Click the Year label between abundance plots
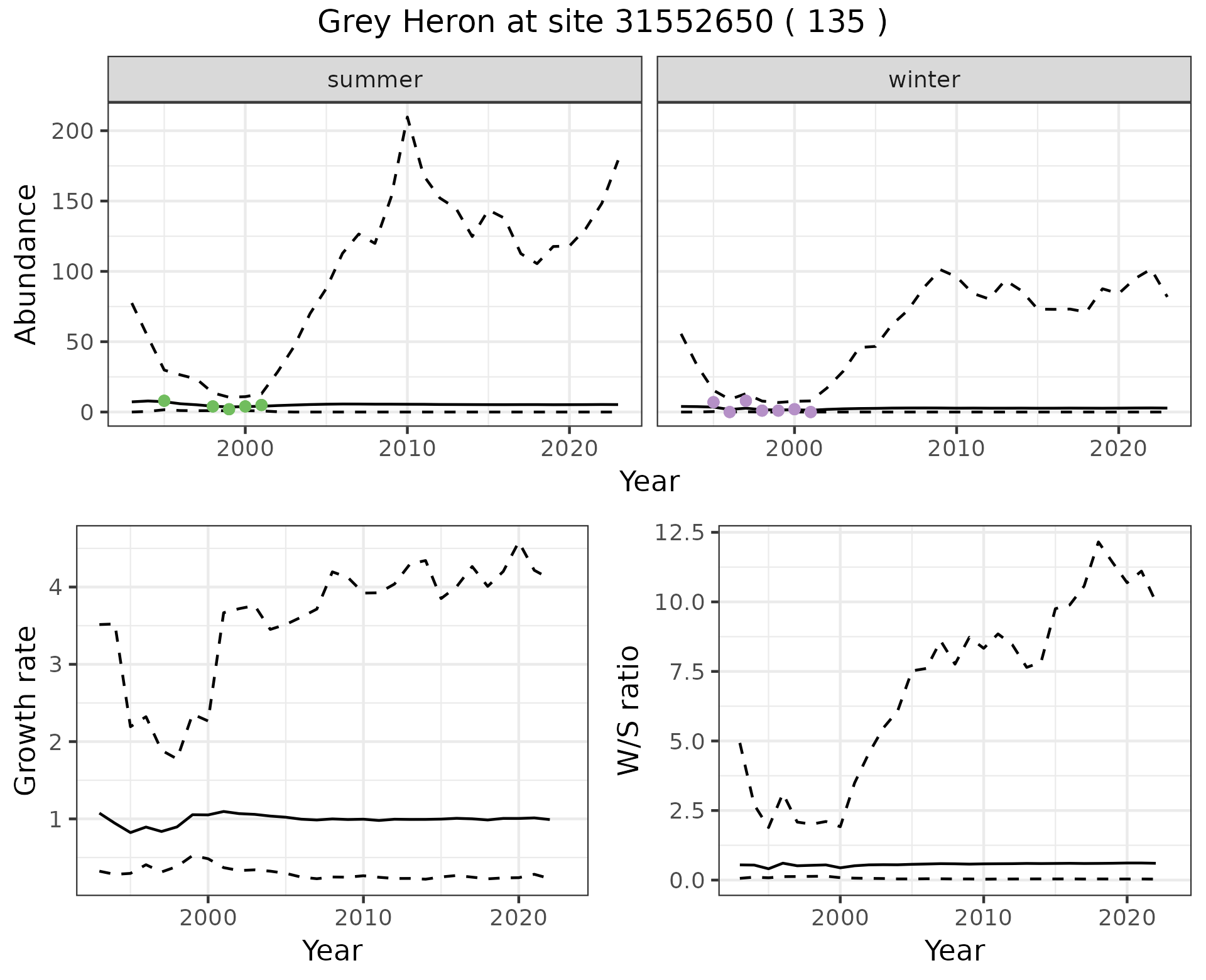Viewport: 1206px width, 980px height. point(649,482)
